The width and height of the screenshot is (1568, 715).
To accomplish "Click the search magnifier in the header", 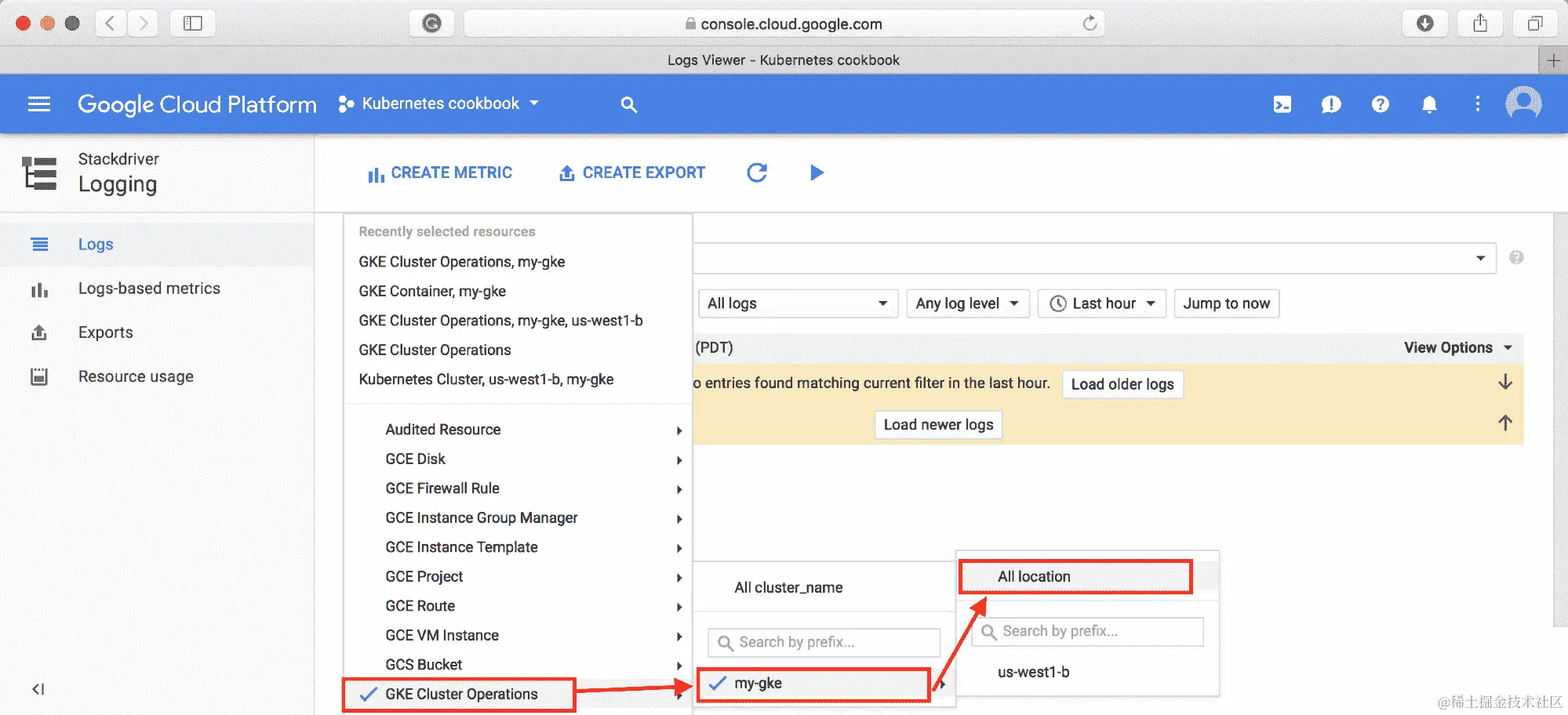I will [628, 104].
